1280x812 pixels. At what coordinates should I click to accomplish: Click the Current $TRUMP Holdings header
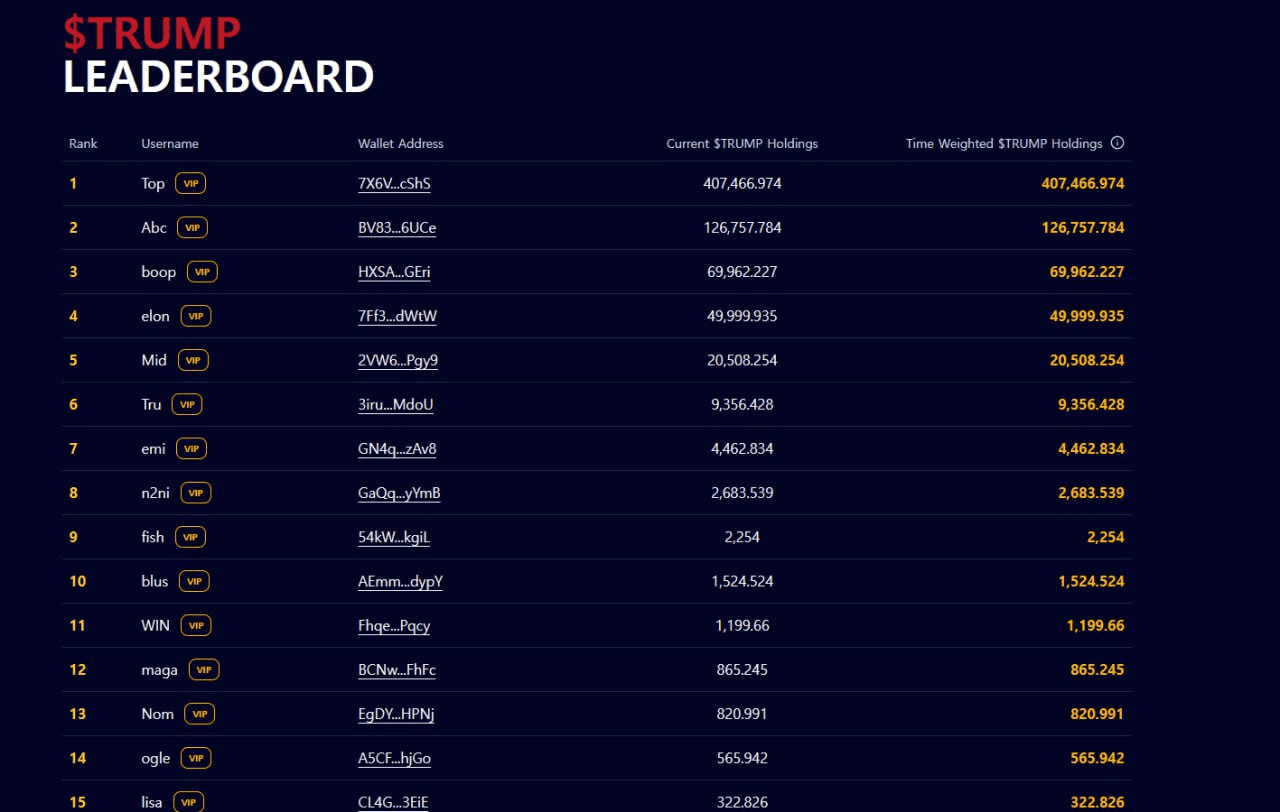click(742, 143)
